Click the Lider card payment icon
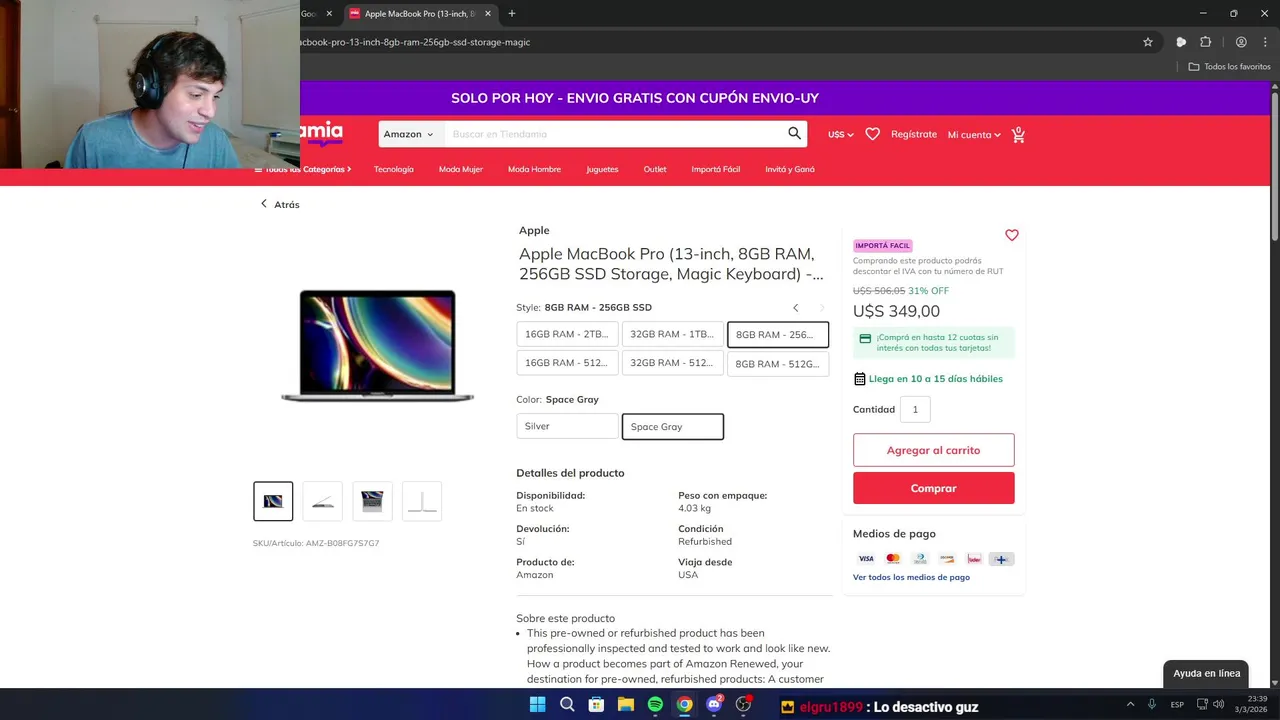This screenshot has height=720, width=1280. click(x=974, y=559)
